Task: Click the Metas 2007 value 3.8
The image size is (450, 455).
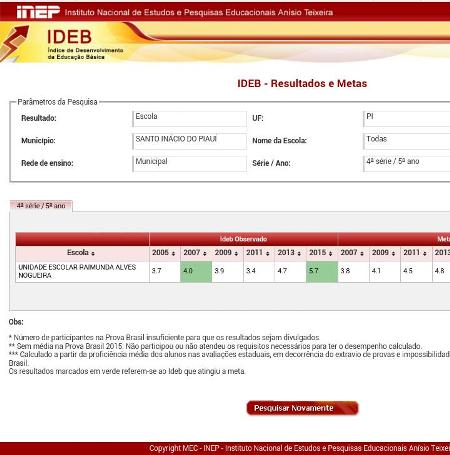Action: click(345, 271)
